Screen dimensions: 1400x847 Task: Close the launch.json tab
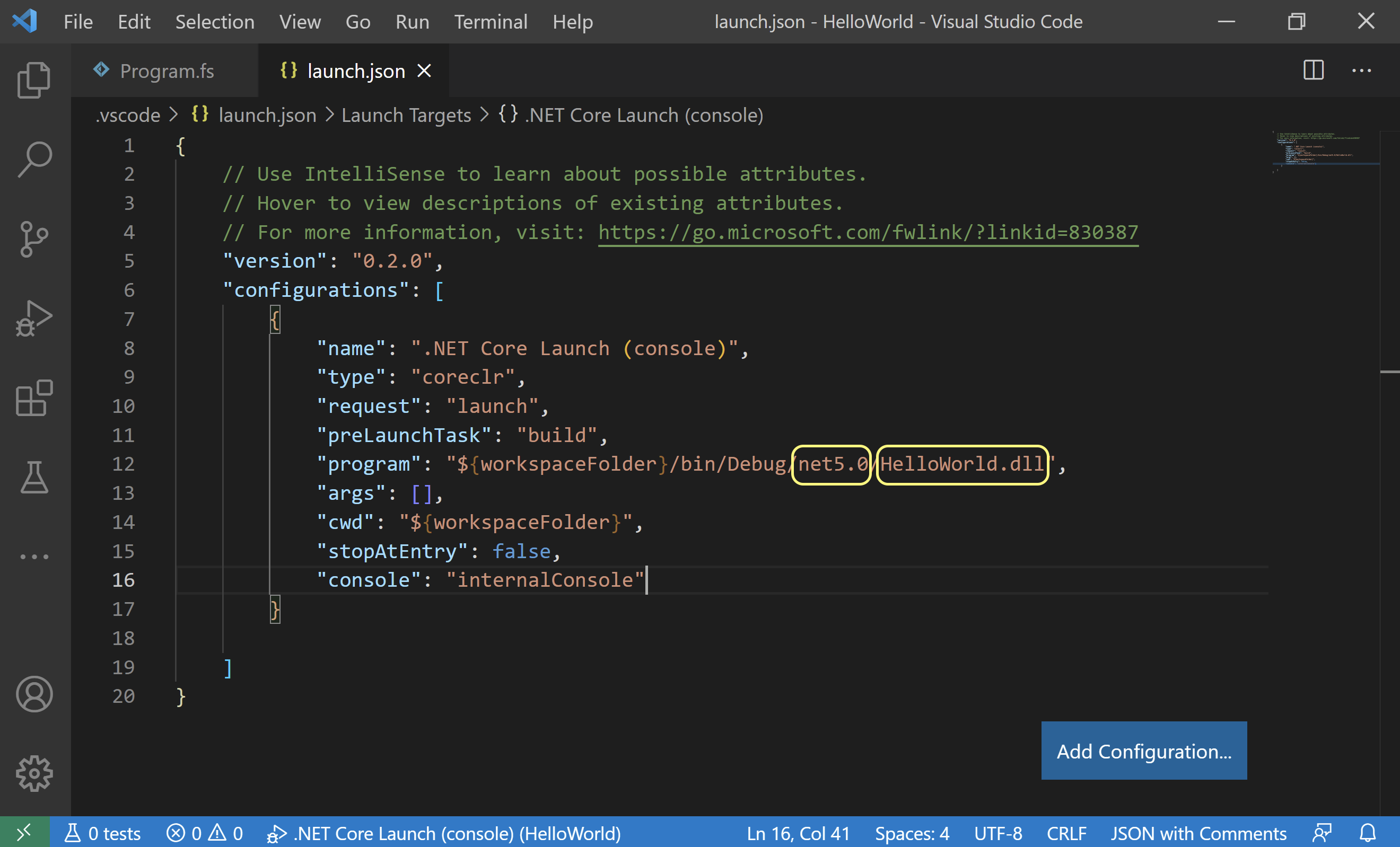coord(424,71)
